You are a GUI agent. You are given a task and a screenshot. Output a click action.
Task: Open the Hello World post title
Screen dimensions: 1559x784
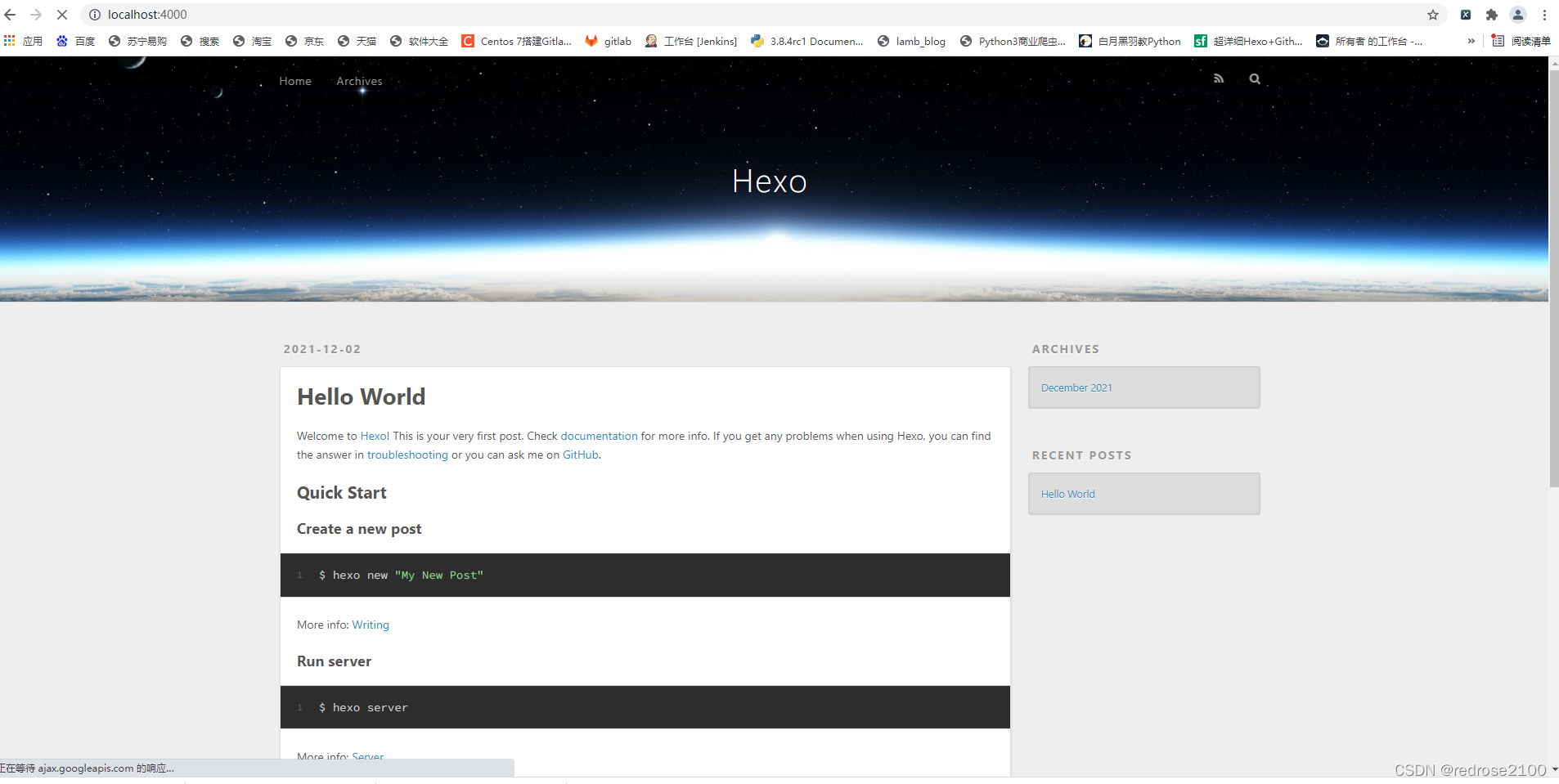tap(362, 396)
